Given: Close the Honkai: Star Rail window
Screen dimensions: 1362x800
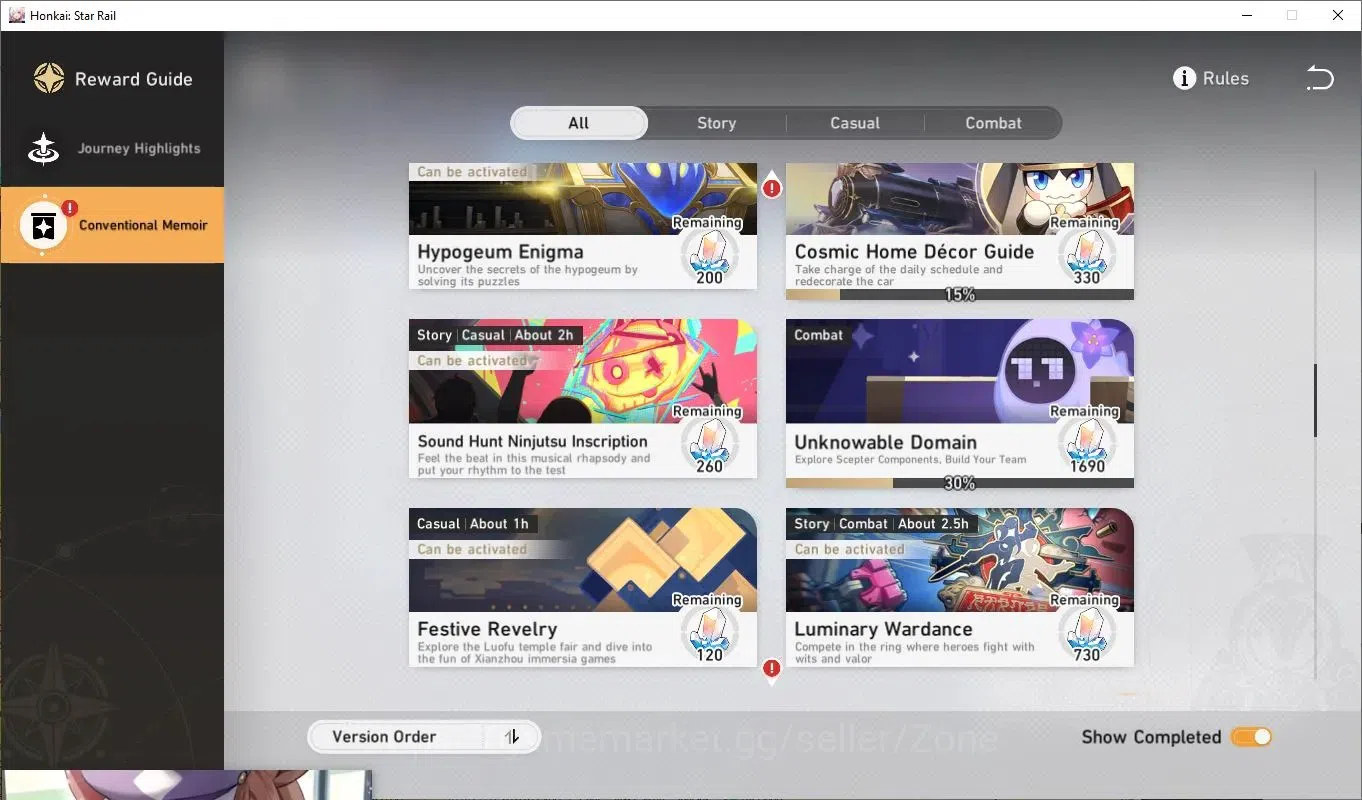Looking at the screenshot, I should coord(1338,15).
